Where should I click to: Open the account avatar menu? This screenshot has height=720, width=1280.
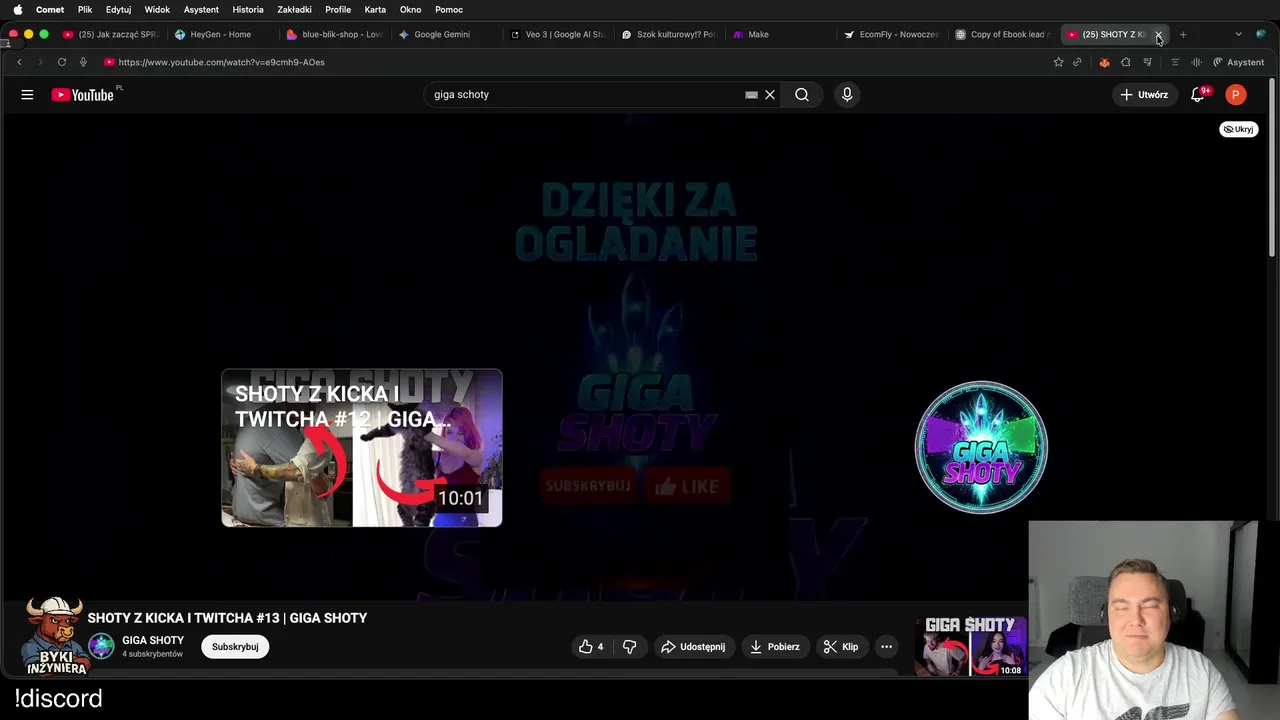click(1236, 94)
